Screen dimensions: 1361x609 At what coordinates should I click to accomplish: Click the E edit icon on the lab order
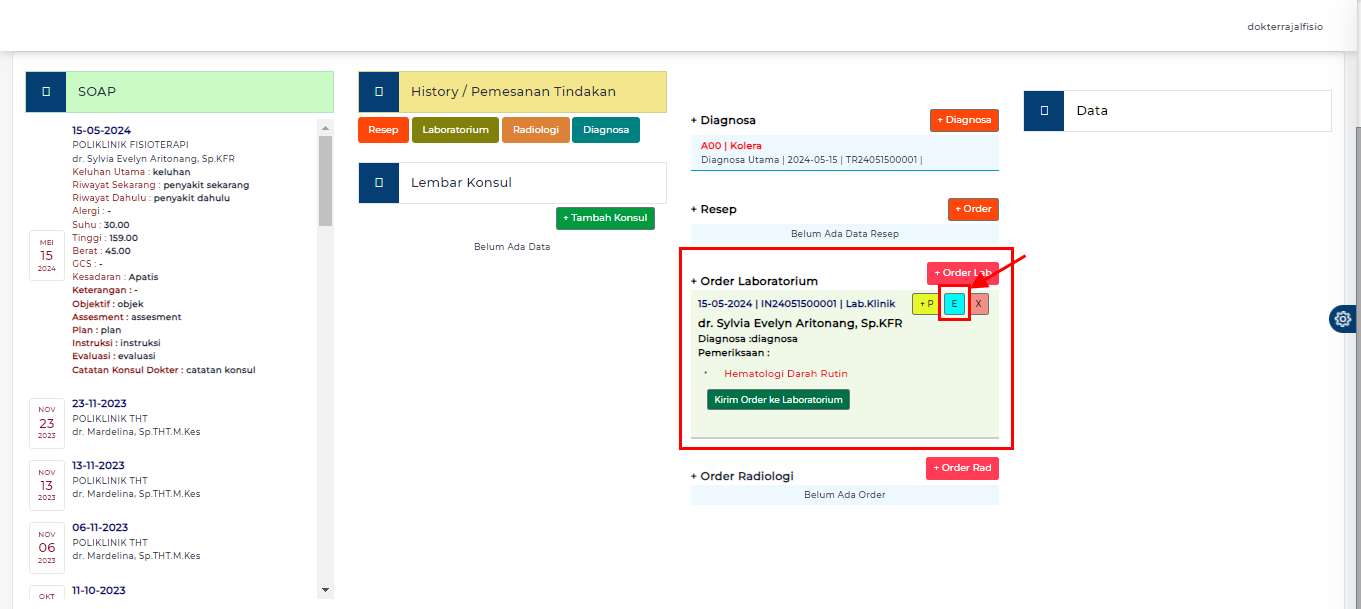coord(954,303)
